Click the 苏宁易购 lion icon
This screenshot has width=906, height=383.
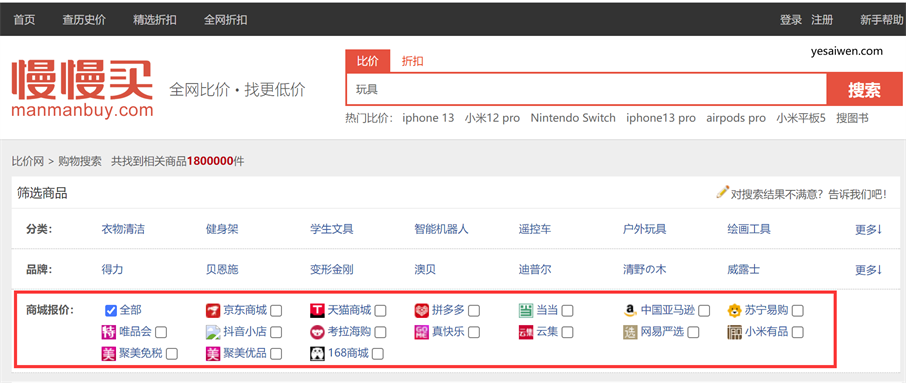click(x=734, y=311)
